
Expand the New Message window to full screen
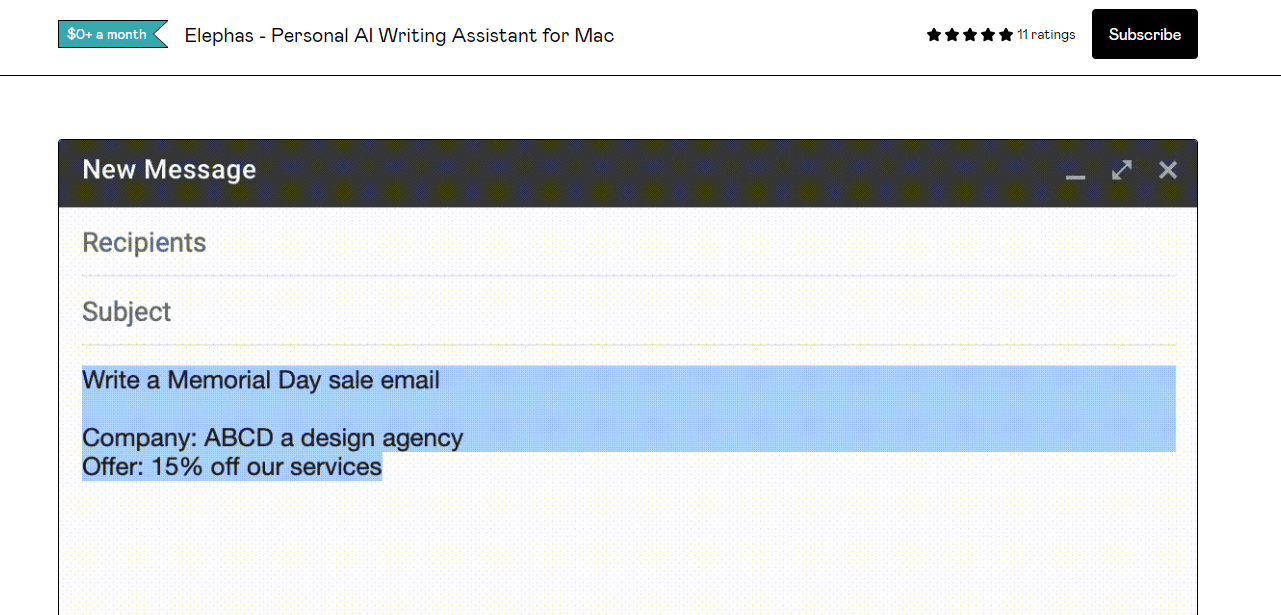click(1122, 171)
